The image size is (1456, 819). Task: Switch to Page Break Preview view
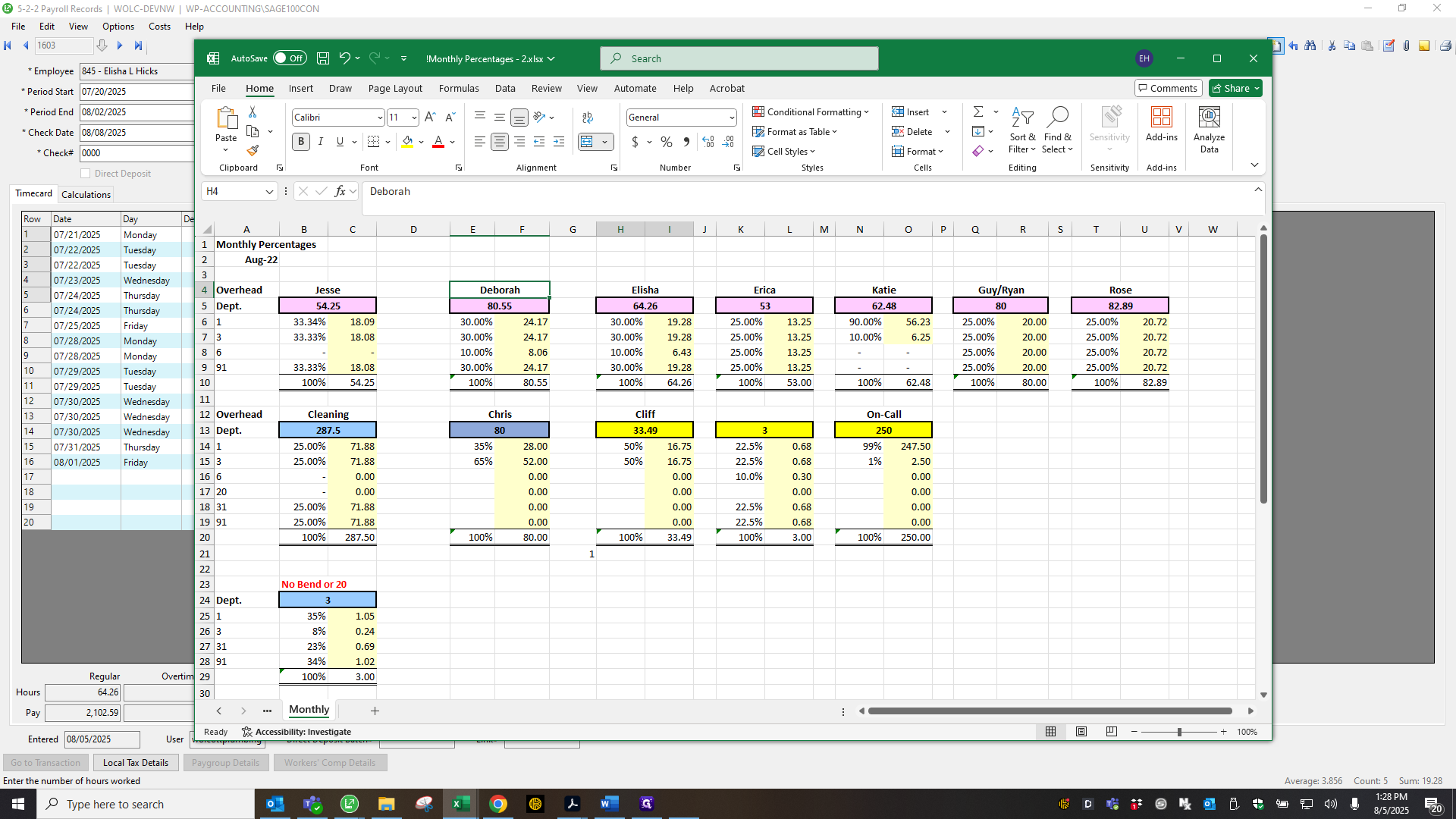click(1111, 732)
